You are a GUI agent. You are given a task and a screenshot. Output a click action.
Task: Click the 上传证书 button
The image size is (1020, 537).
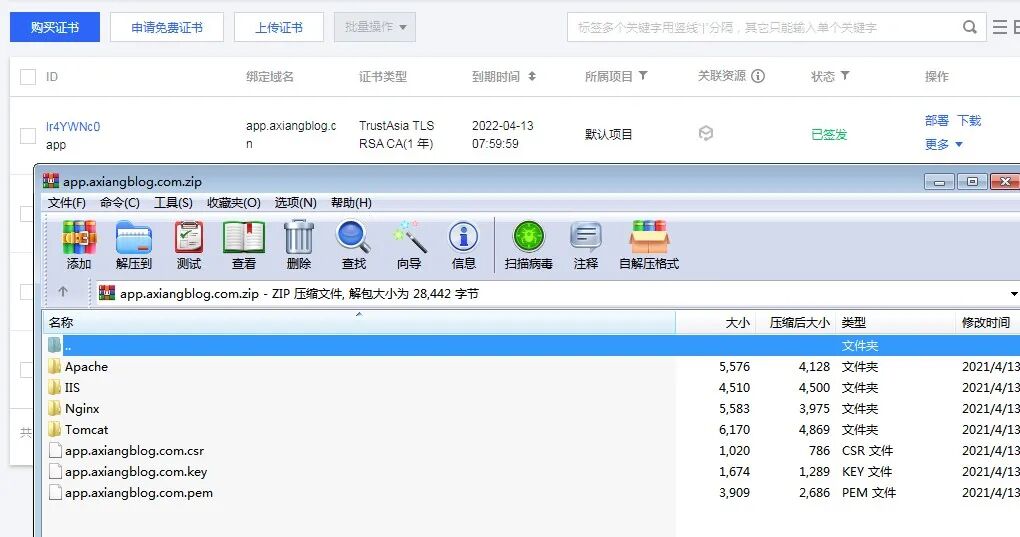tap(278, 27)
